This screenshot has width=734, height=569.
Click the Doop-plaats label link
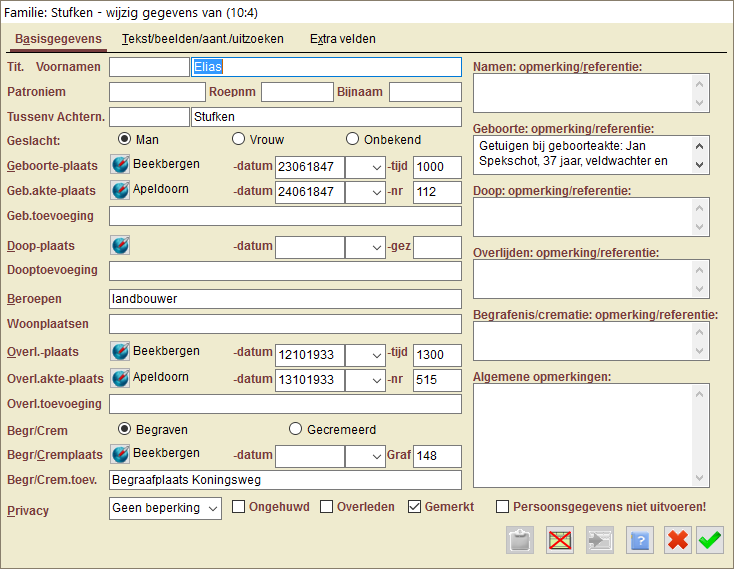tap(41, 246)
